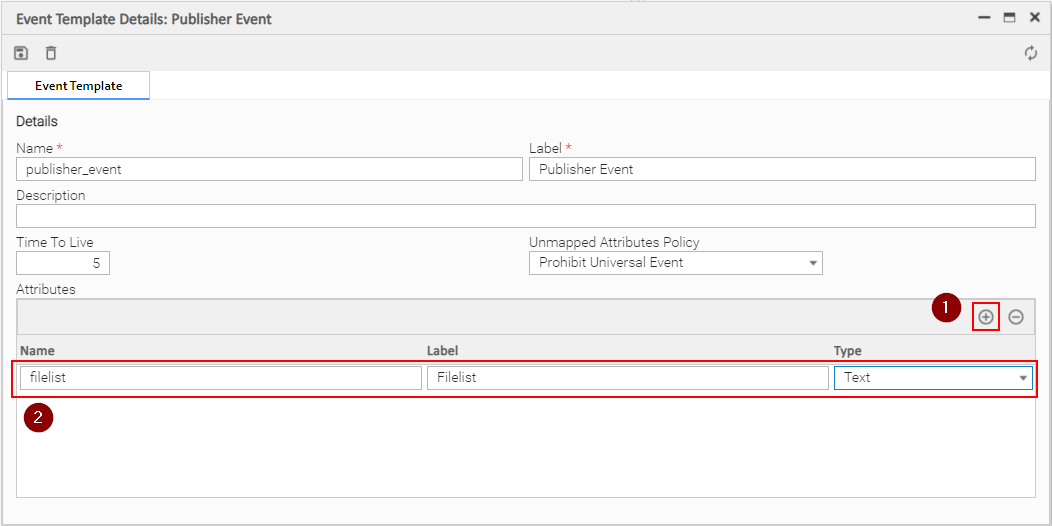Focus the Label field with Publisher Event
The width and height of the screenshot is (1052, 526).
(782, 169)
